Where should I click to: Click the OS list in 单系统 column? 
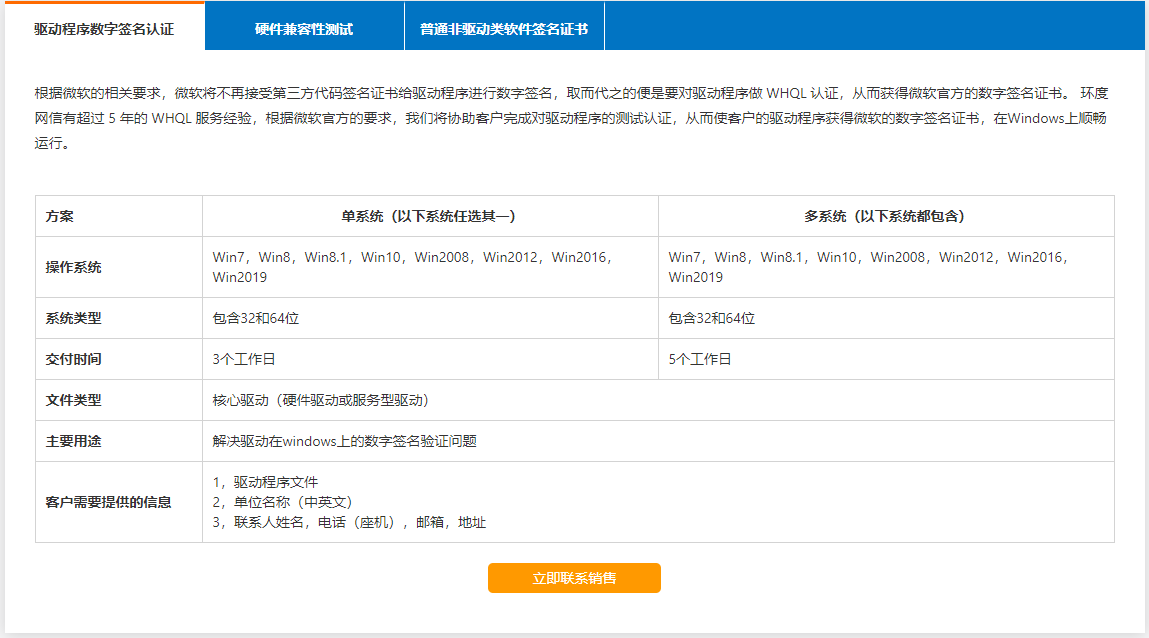point(413,267)
